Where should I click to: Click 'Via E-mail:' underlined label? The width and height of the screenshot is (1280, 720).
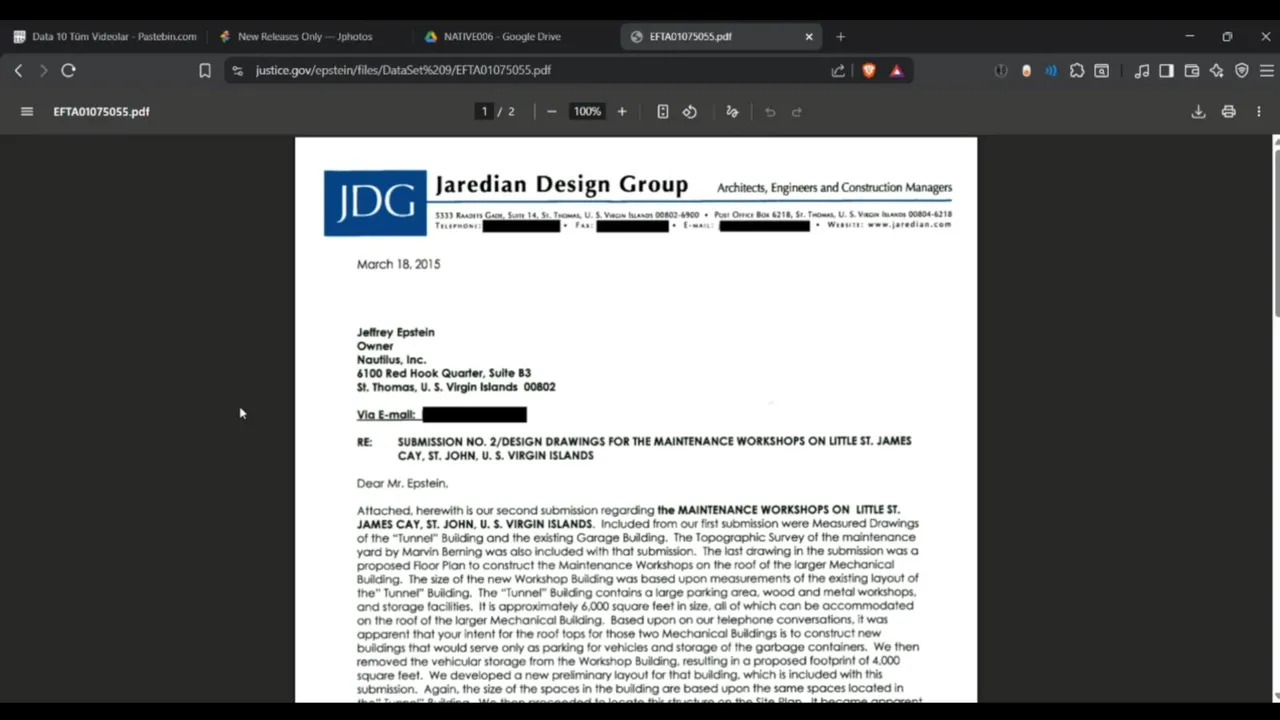click(x=386, y=414)
